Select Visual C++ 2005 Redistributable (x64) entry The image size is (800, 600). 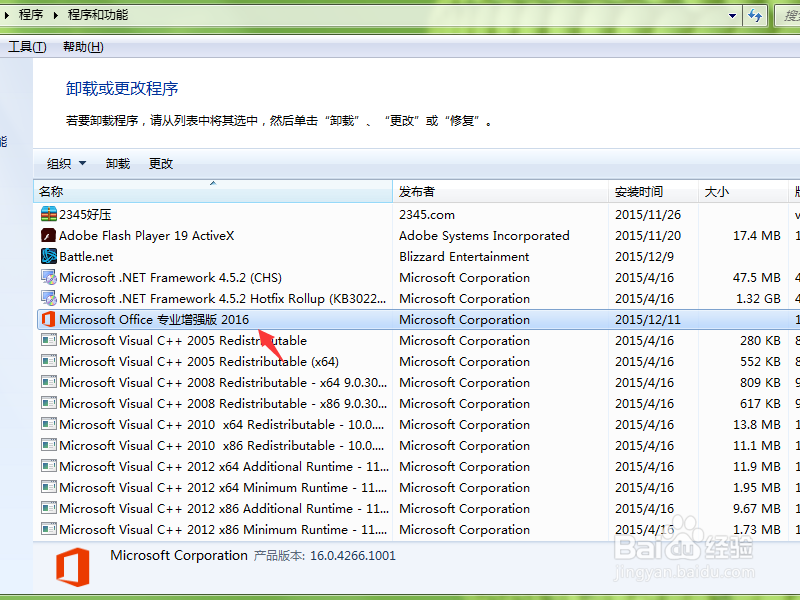point(199,361)
